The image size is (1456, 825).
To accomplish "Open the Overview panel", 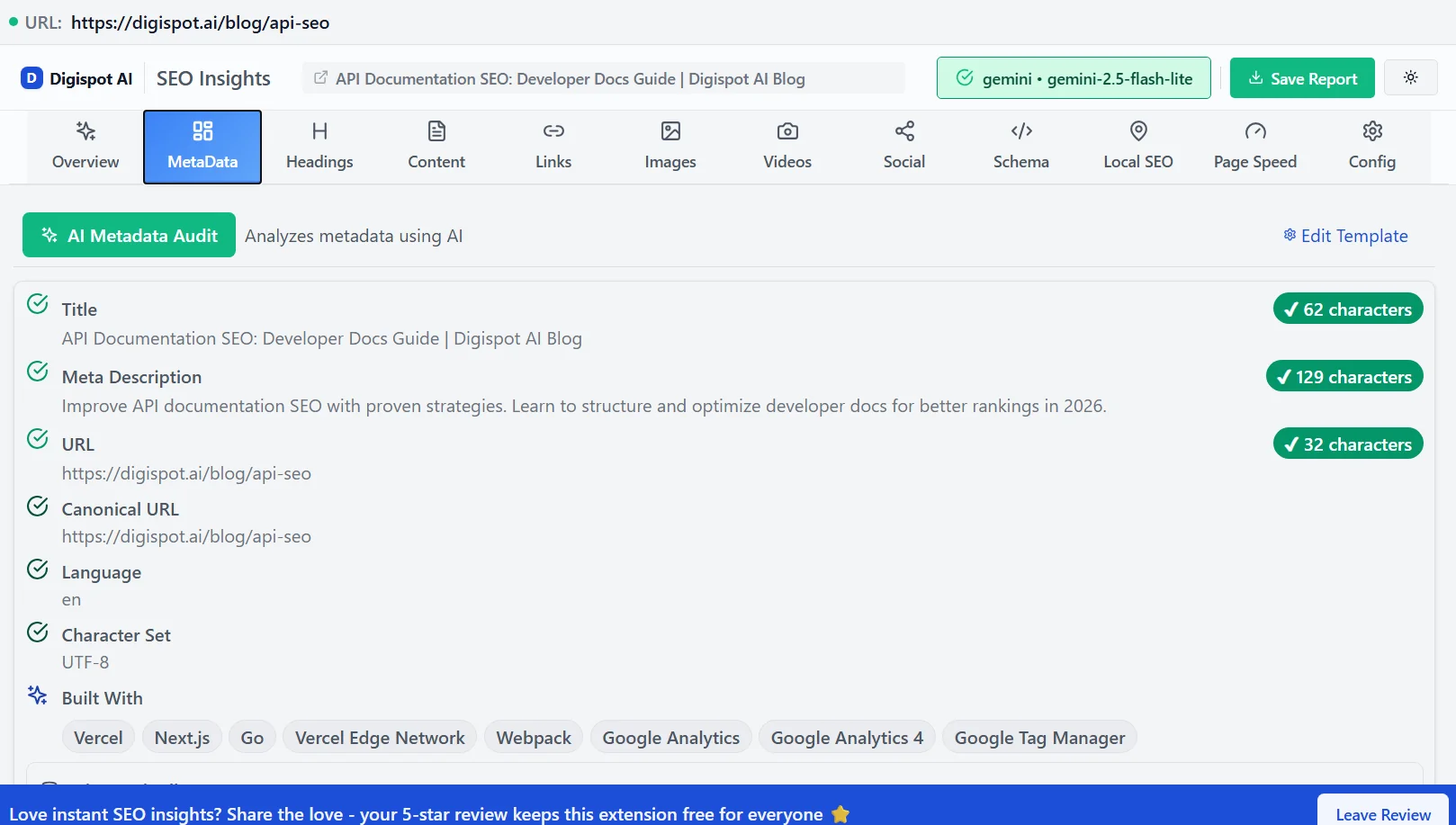I will 85,145.
